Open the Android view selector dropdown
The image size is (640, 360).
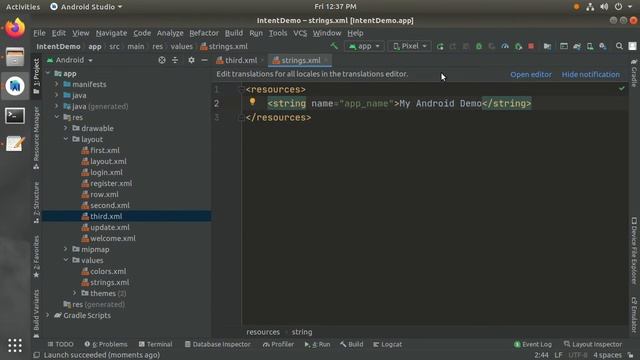click(70, 60)
